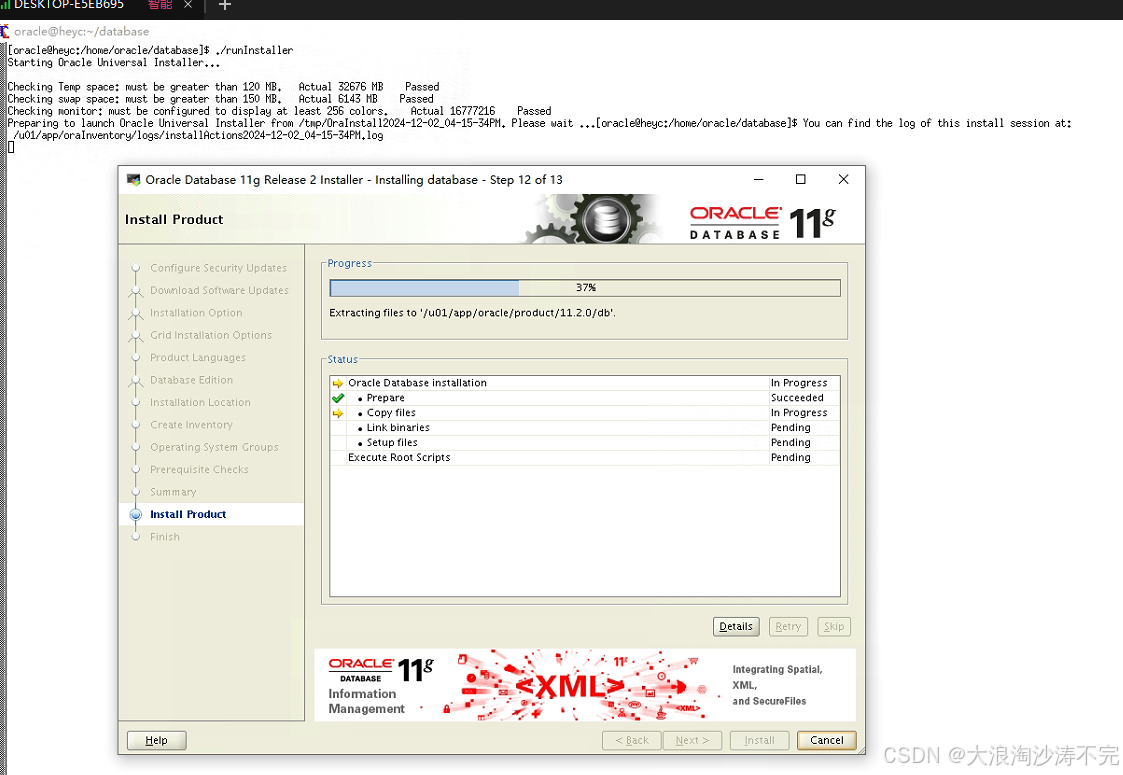This screenshot has height=775, width=1123.
Task: Click the terminal session icon beside oracle@heyc
Action: [5, 32]
